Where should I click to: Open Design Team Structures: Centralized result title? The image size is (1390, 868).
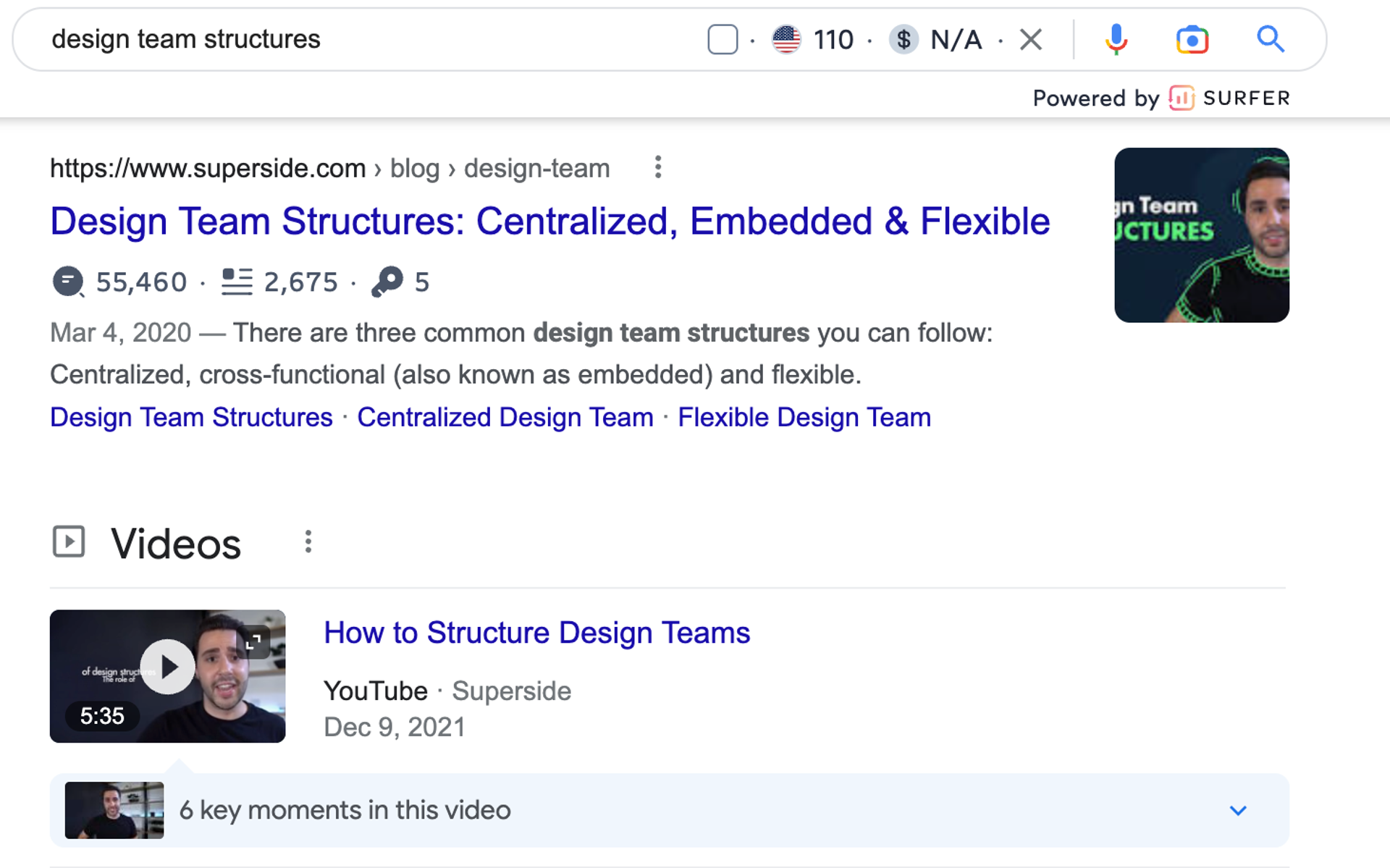tap(549, 222)
